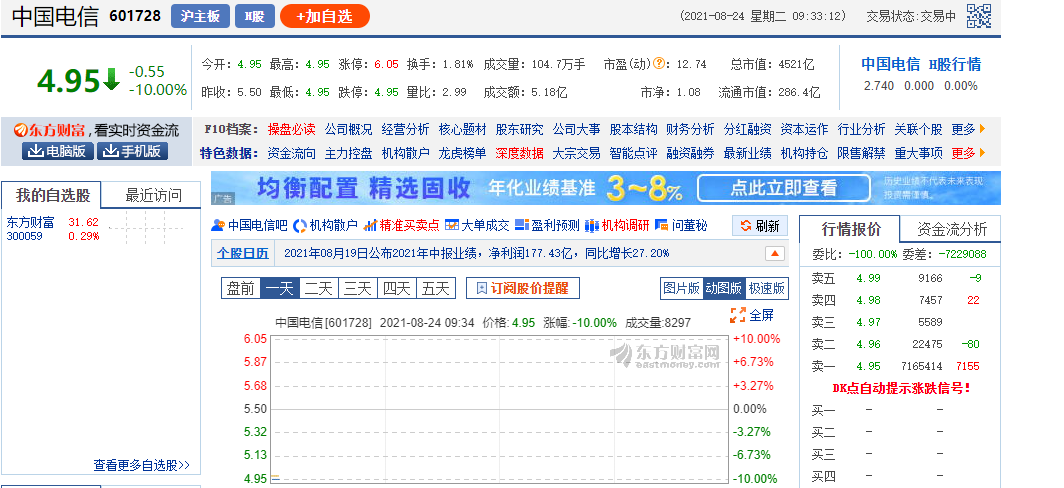Click 卖一 price 4.95 row
The image size is (1064, 488).
(x=899, y=367)
